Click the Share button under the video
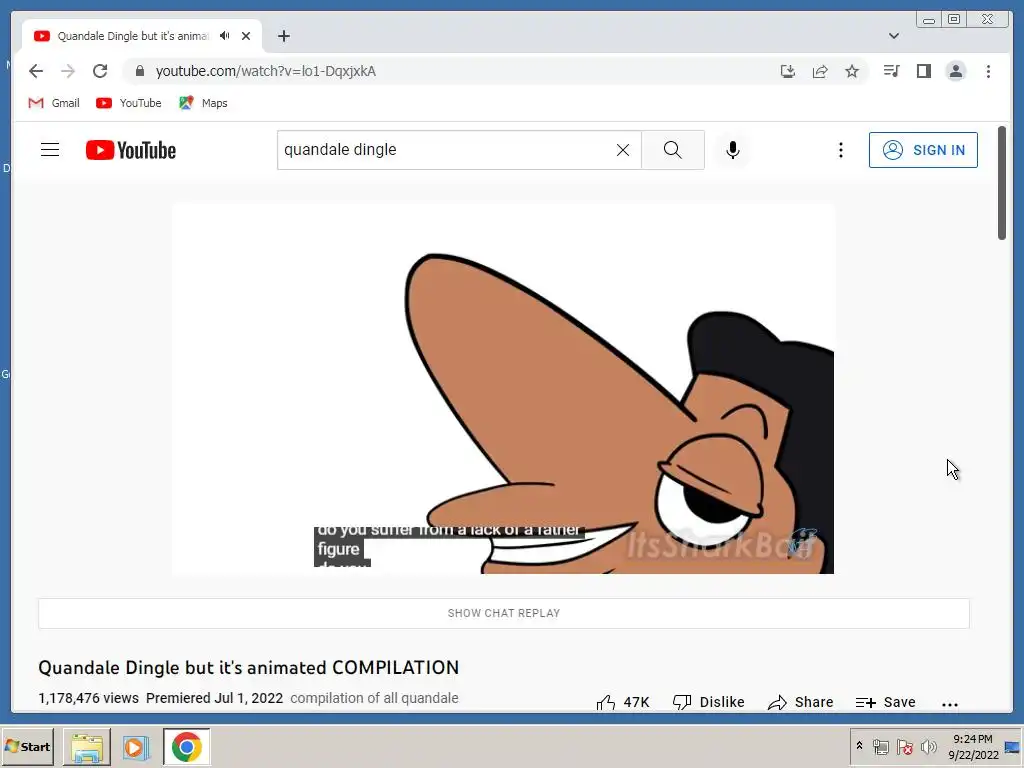 801,702
